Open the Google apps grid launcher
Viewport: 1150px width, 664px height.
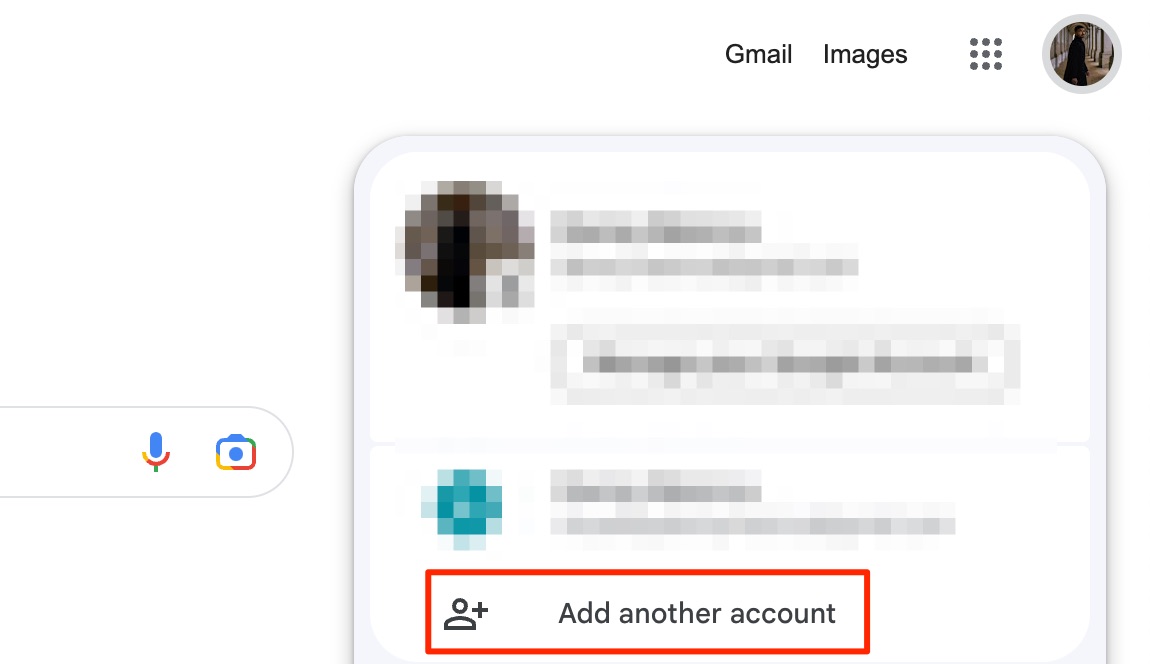(985, 54)
